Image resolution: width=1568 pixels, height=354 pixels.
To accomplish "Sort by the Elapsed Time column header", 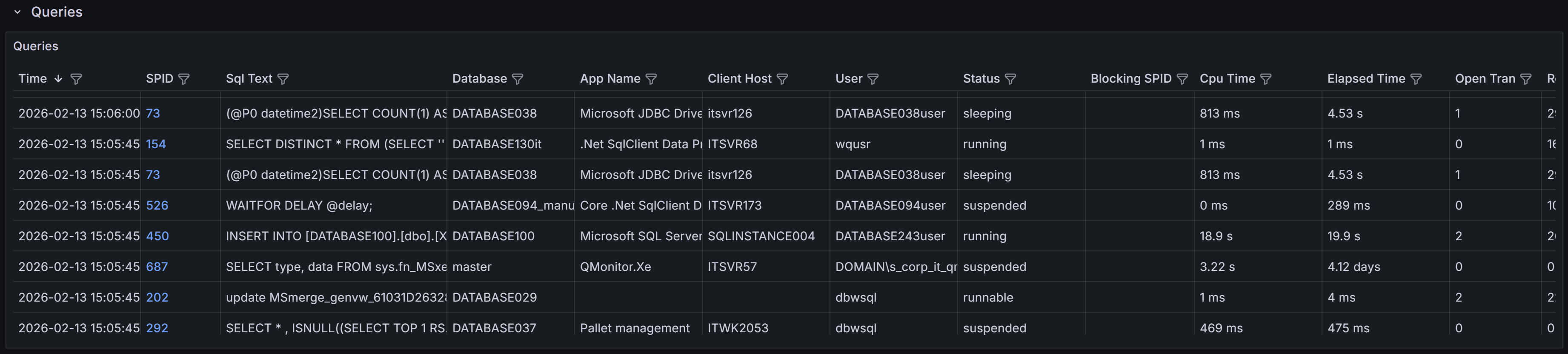I will [x=1366, y=79].
